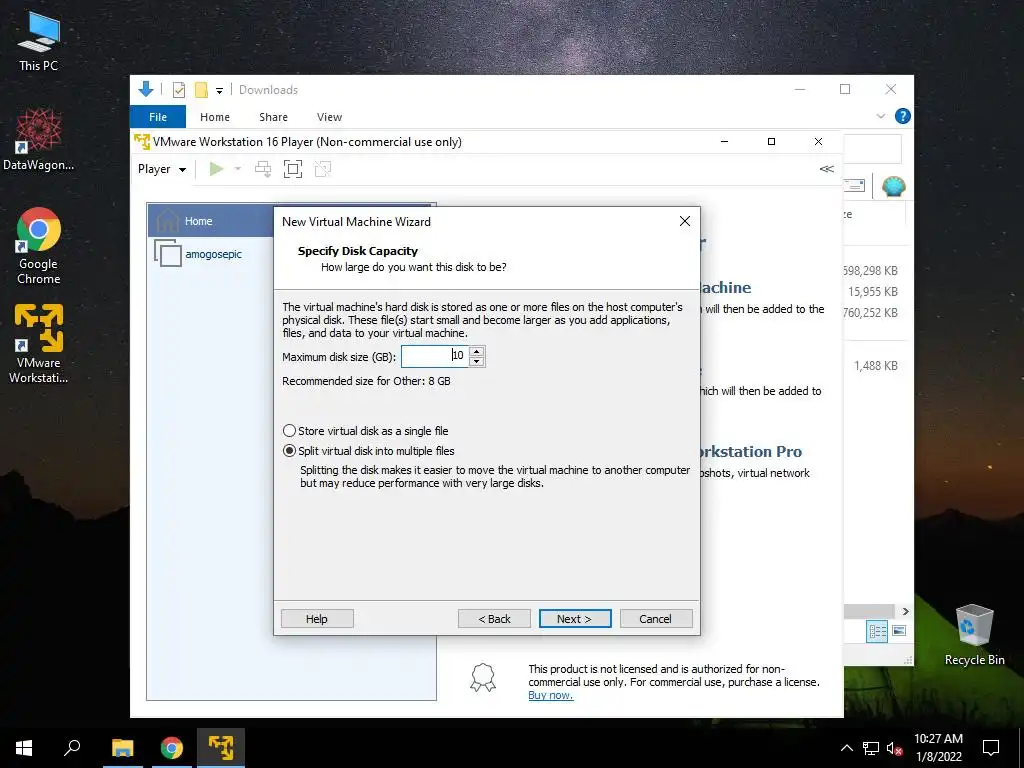Image resolution: width=1024 pixels, height=768 pixels.
Task: Open Help for the wizard
Action: point(317,618)
